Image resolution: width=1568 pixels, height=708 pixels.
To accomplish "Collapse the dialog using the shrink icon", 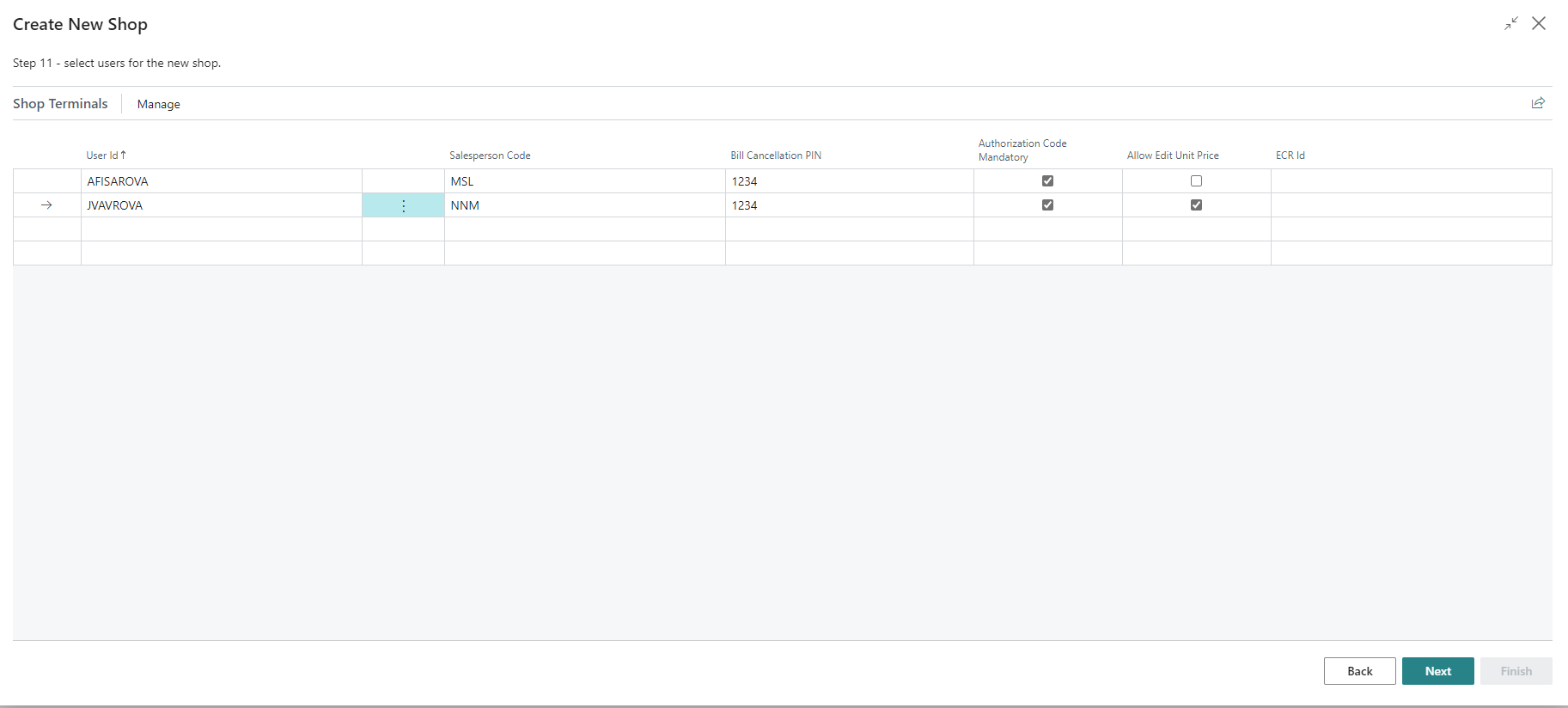I will 1511,24.
